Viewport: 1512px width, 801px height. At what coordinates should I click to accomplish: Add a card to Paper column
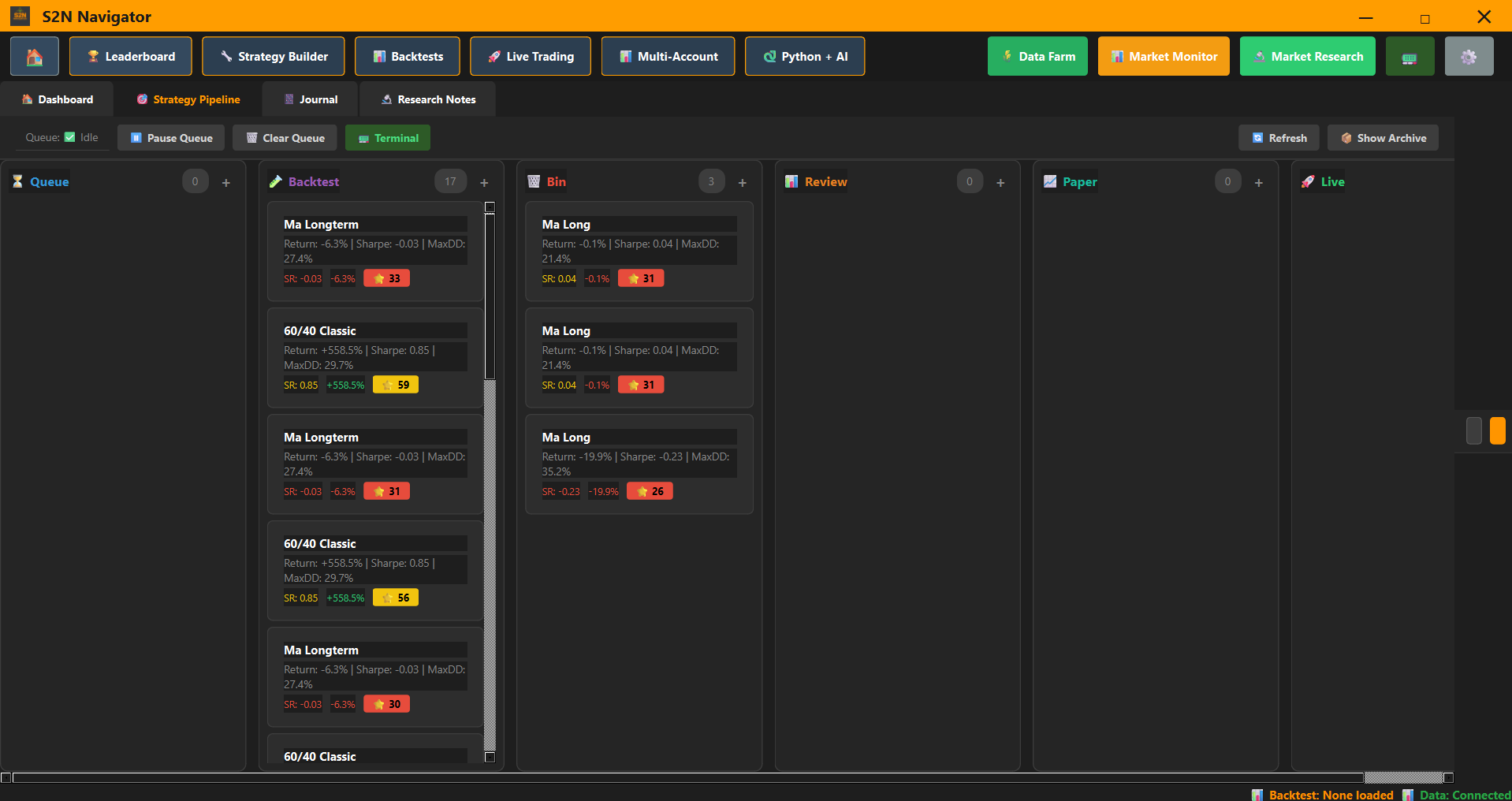pos(1259,182)
